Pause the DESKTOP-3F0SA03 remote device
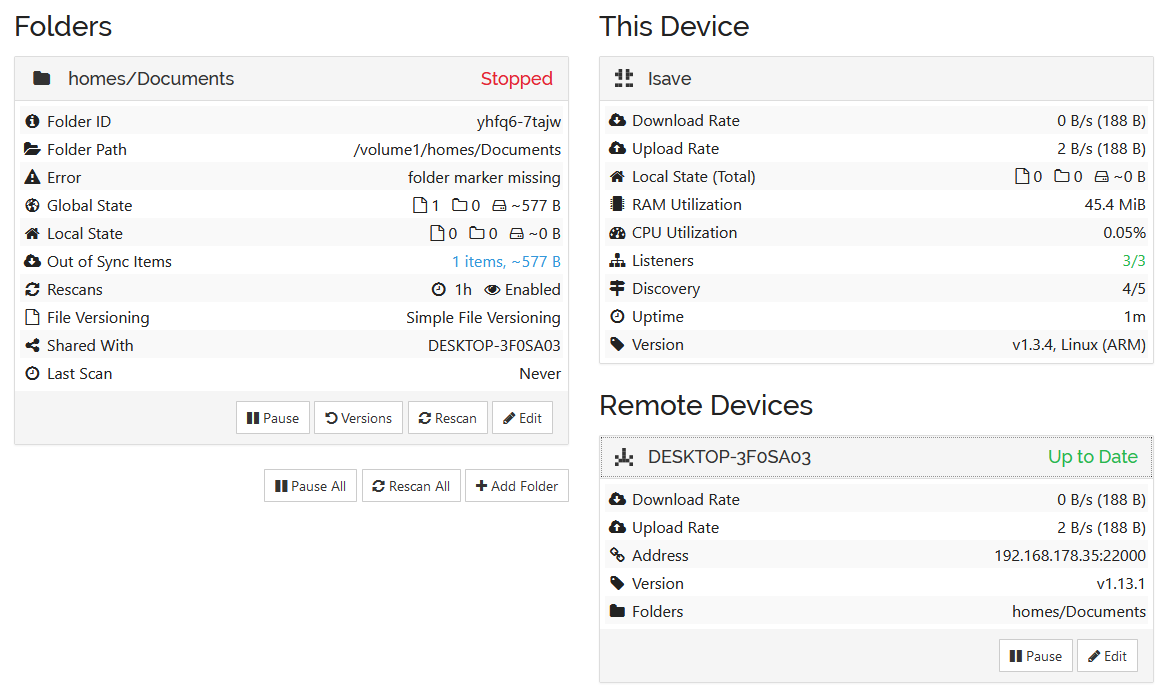Image resolution: width=1169 pixels, height=693 pixels. point(1036,656)
